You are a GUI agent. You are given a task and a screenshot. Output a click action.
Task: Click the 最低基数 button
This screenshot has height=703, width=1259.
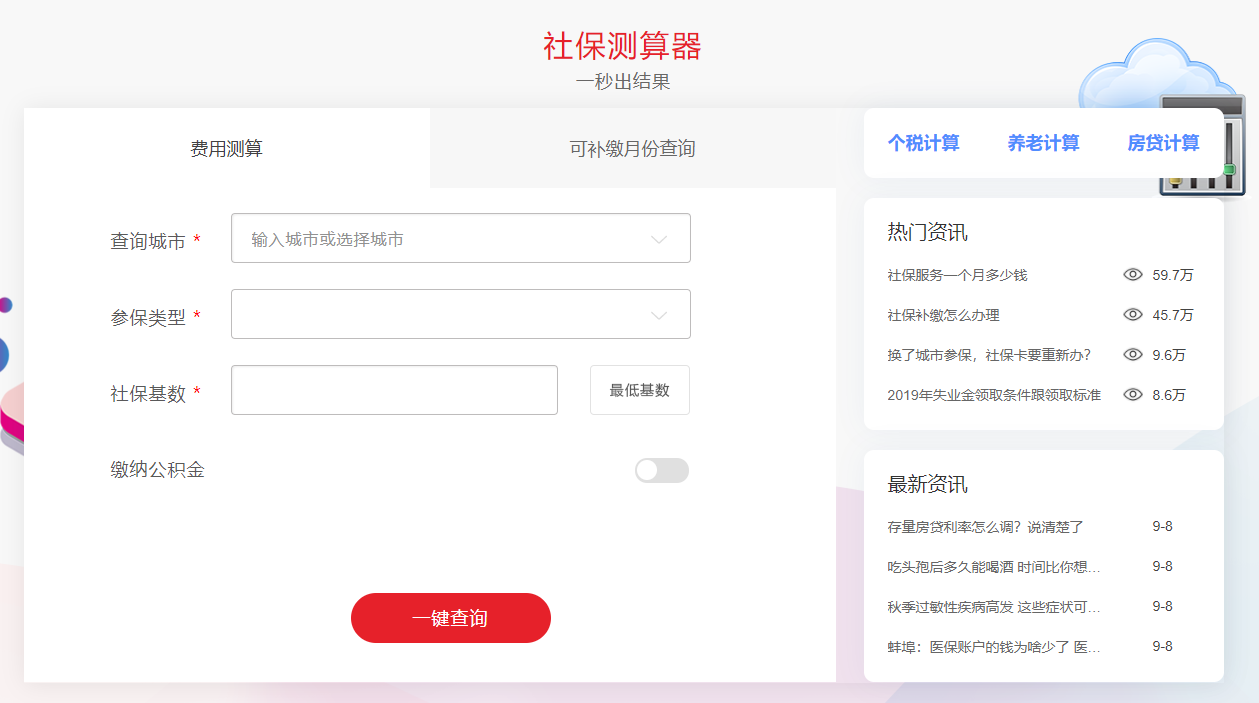pyautogui.click(x=640, y=390)
